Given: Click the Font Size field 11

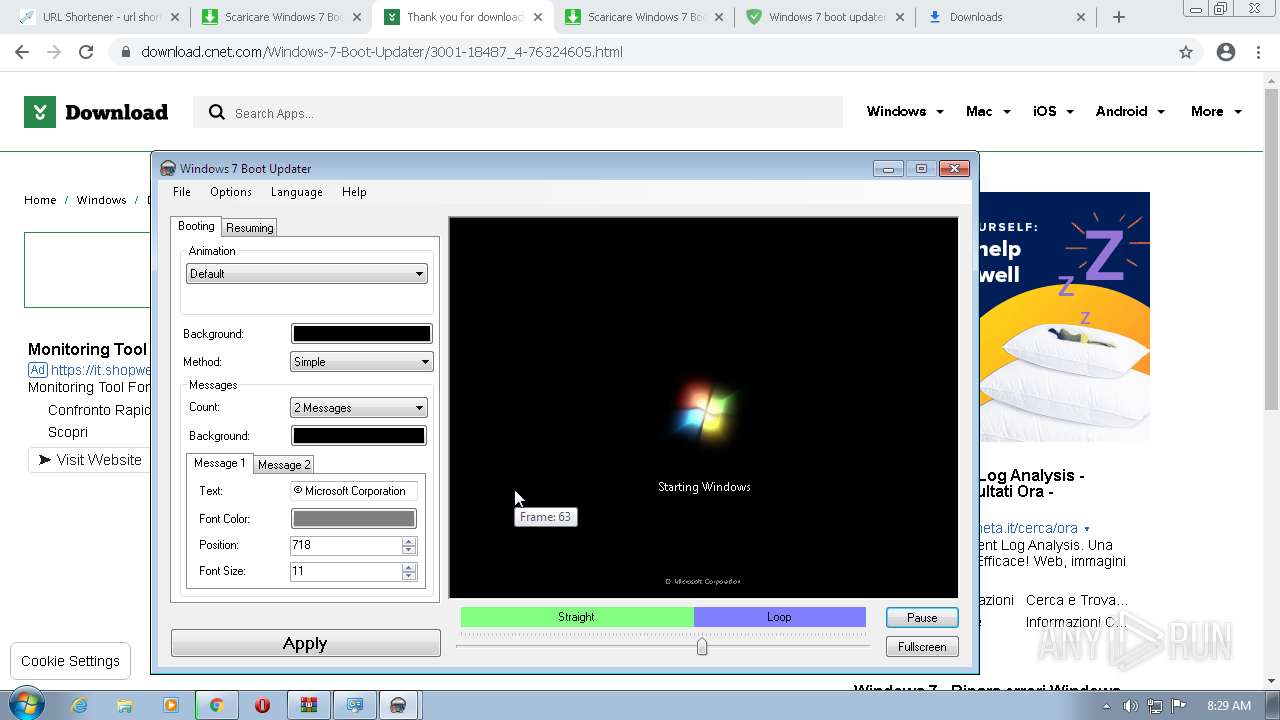Looking at the screenshot, I should coord(345,571).
